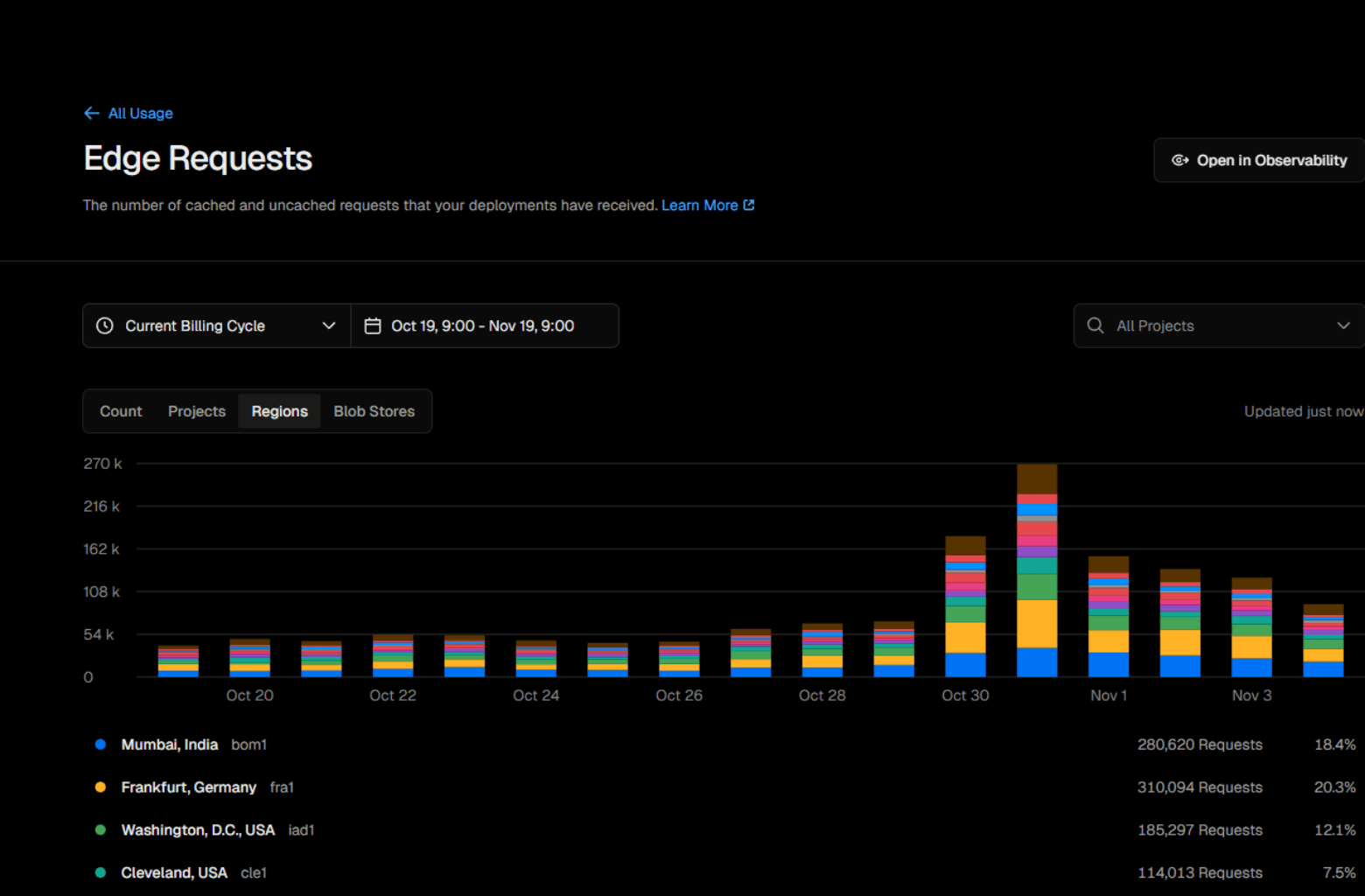
Task: Click the back arrow beside All Usage
Action: tap(91, 114)
